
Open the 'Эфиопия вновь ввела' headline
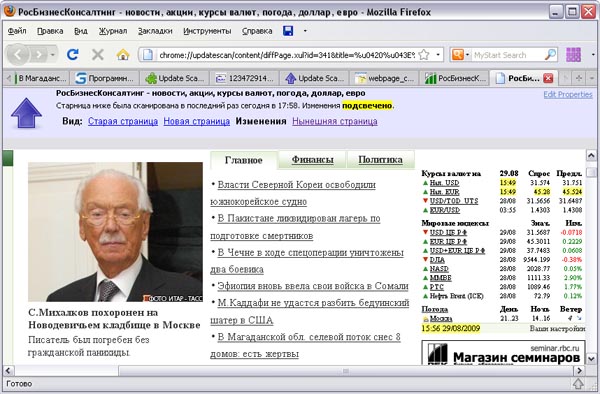tap(313, 286)
